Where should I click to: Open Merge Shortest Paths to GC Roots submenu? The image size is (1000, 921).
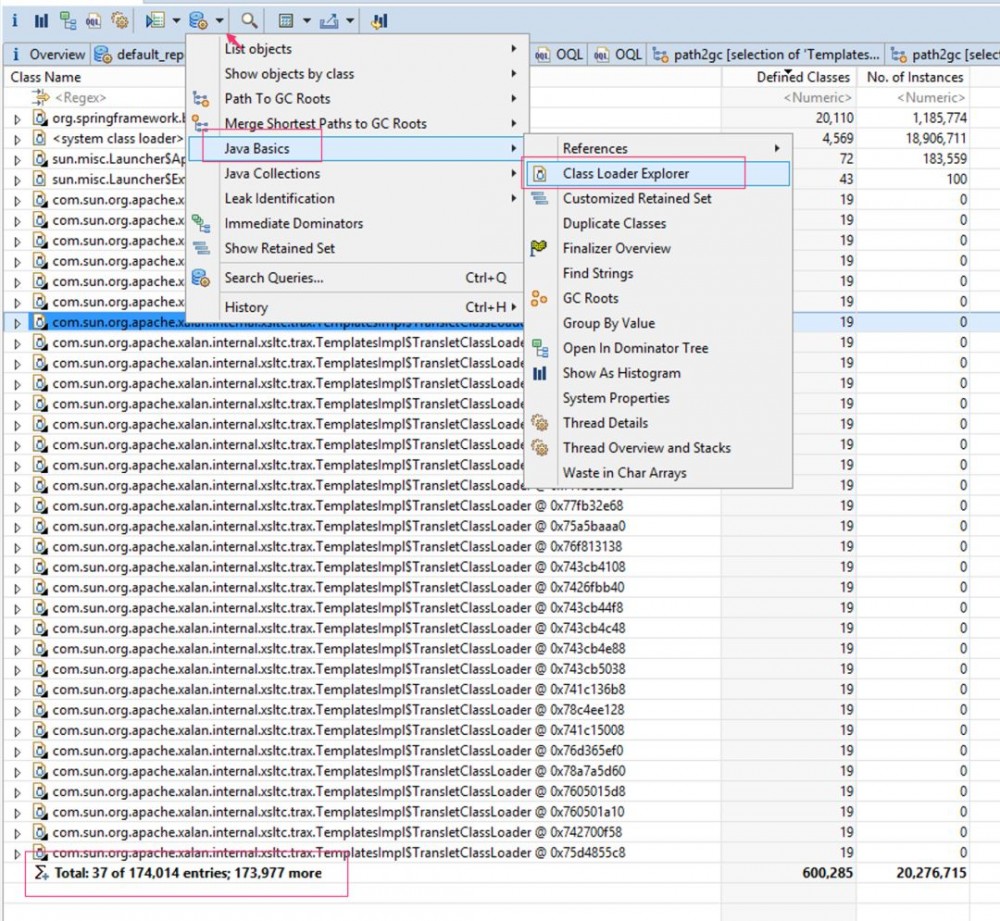[355, 123]
